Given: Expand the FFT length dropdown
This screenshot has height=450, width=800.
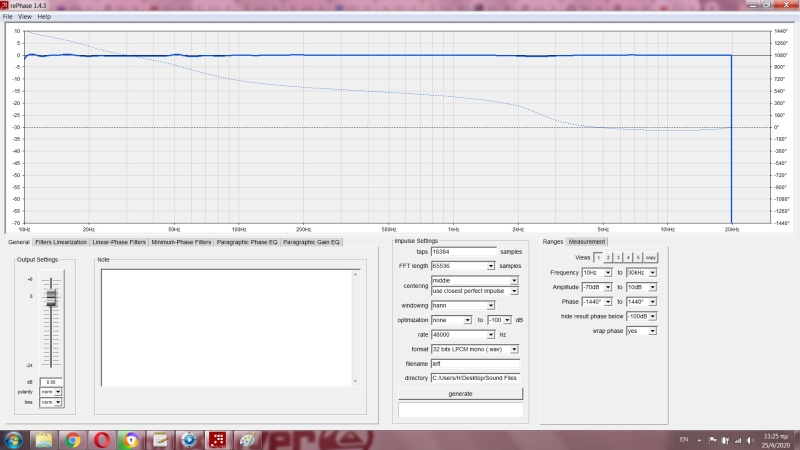Looking at the screenshot, I should point(462,266).
